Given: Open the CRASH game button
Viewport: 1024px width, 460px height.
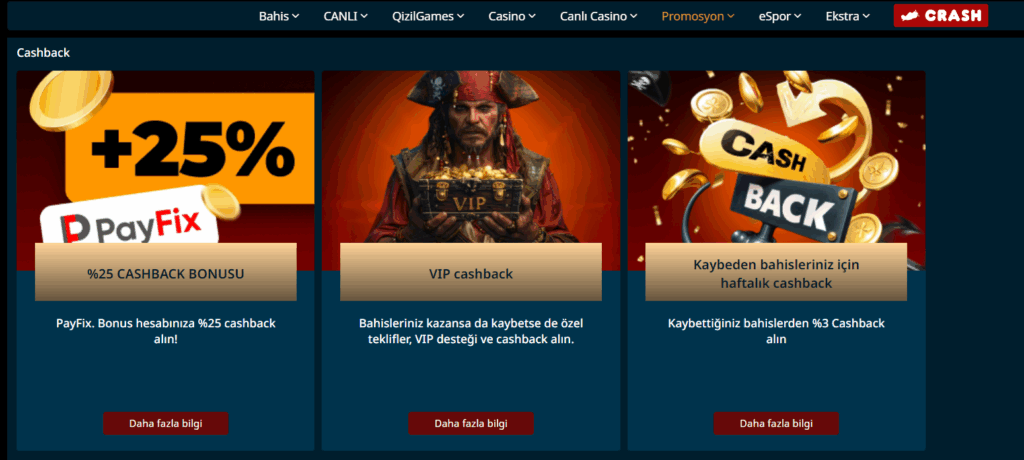Looking at the screenshot, I should tap(940, 16).
